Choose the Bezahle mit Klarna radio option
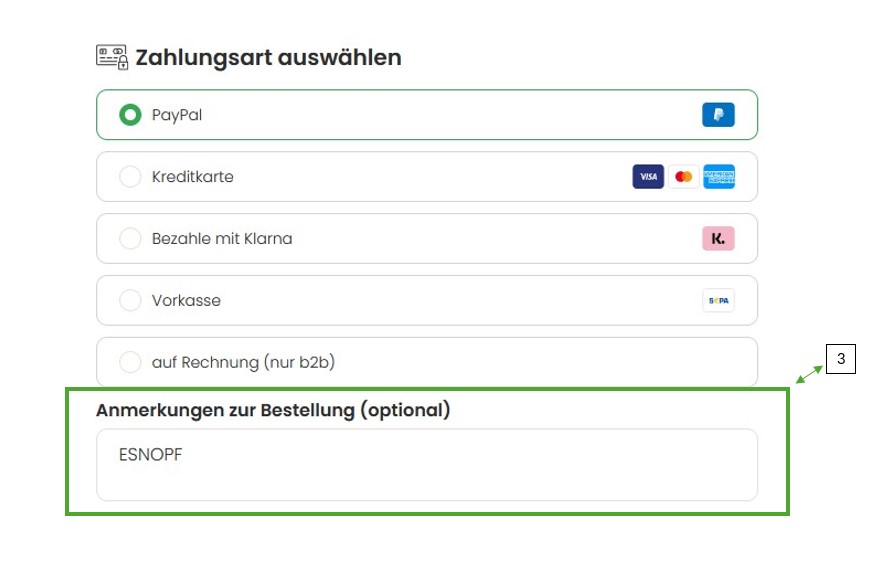This screenshot has width=893, height=566. [130, 239]
